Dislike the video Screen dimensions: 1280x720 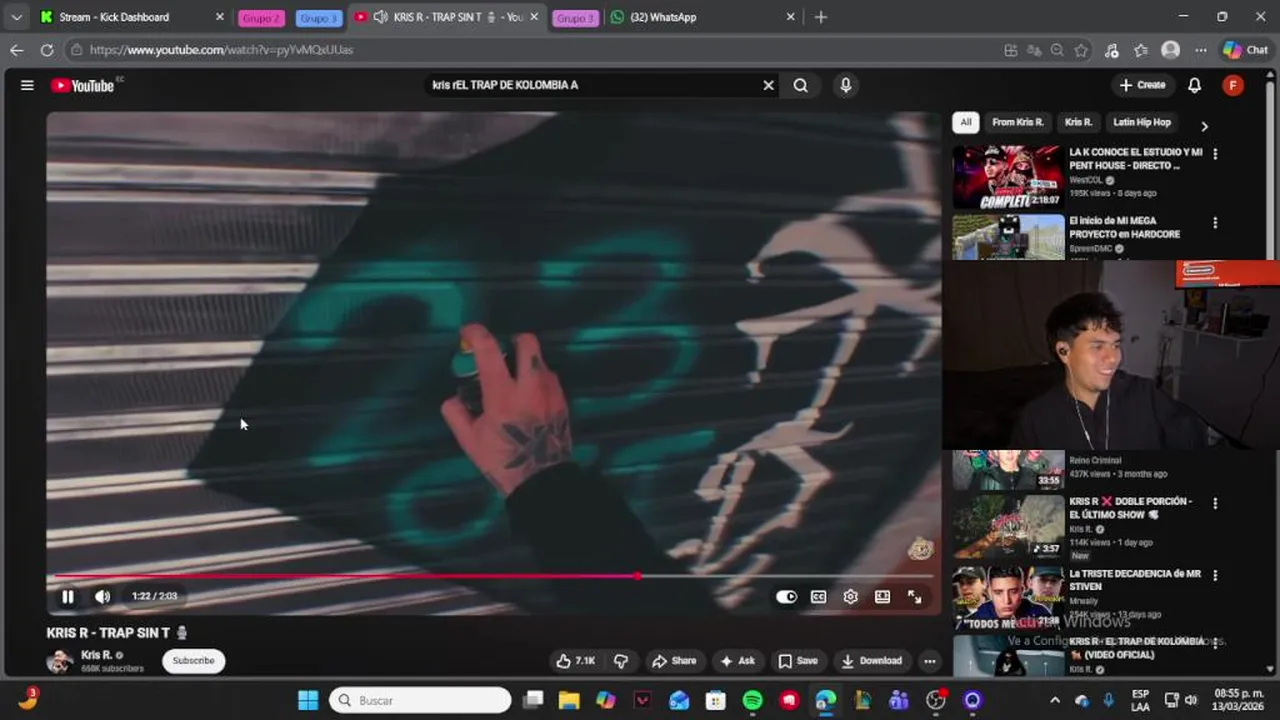coord(621,661)
